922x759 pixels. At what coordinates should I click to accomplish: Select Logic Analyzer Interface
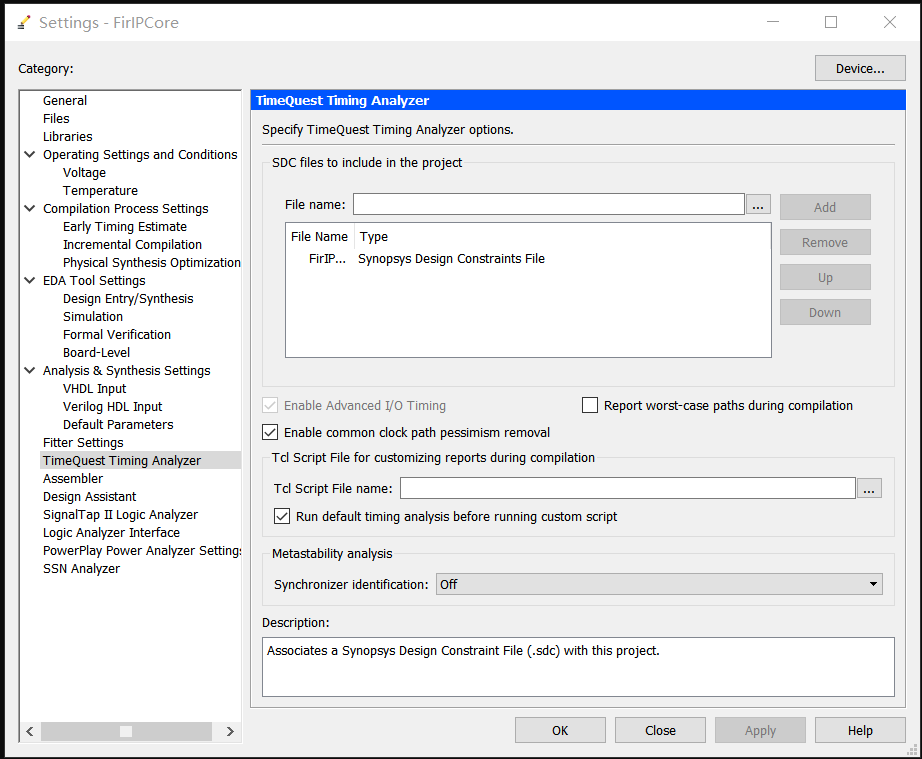click(111, 533)
